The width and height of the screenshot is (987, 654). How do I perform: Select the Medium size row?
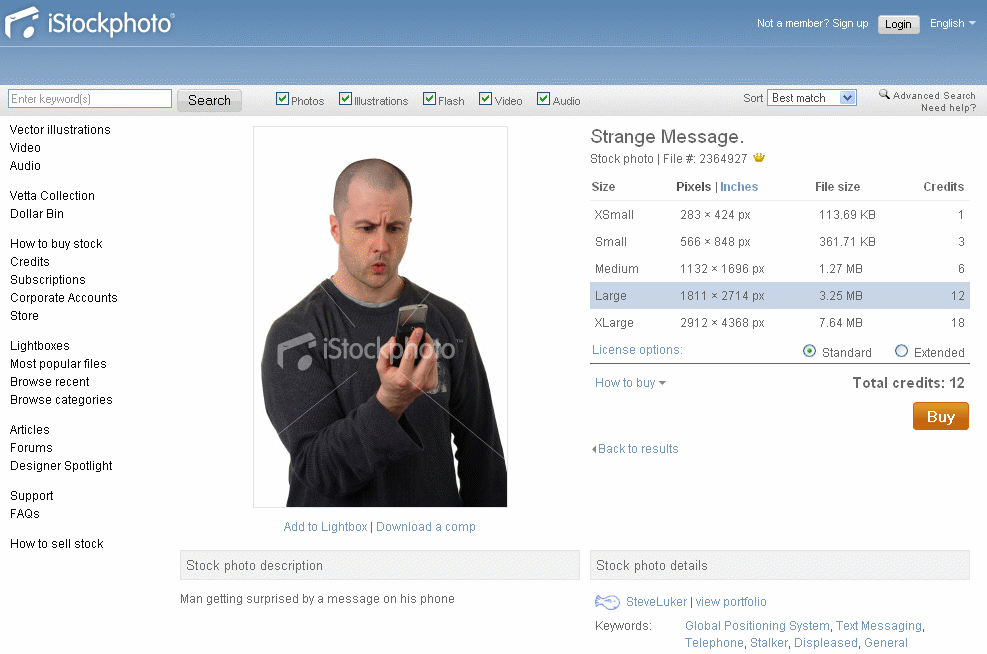[x=779, y=269]
